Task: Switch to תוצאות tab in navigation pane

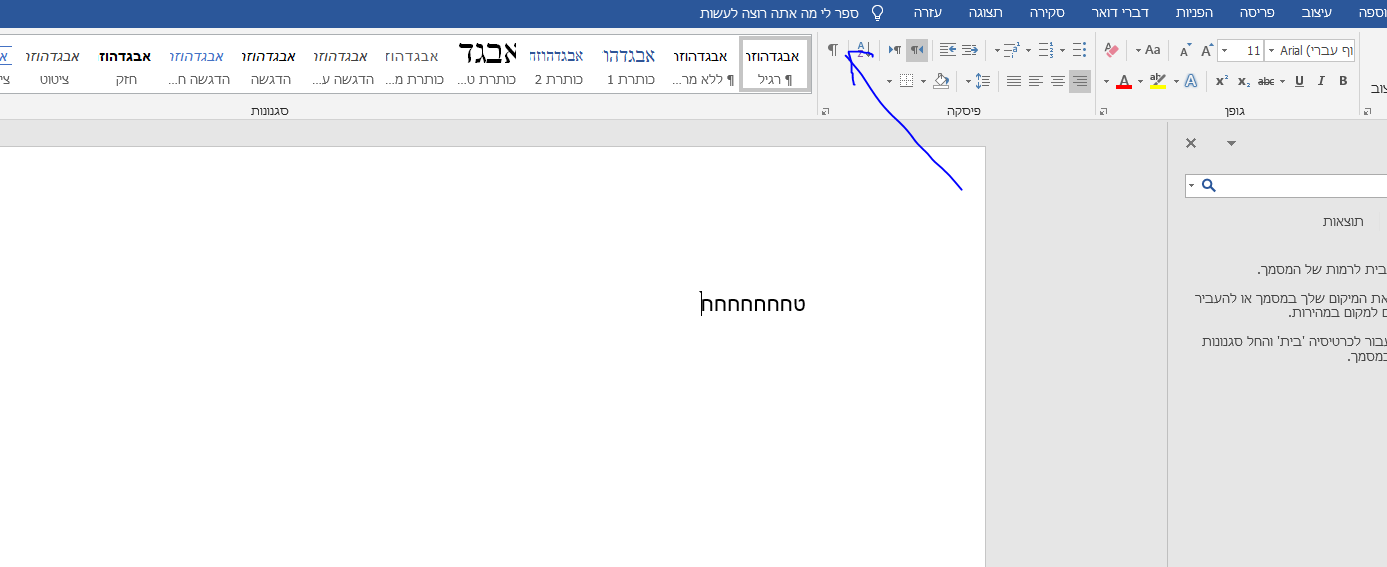Action: click(x=1343, y=221)
